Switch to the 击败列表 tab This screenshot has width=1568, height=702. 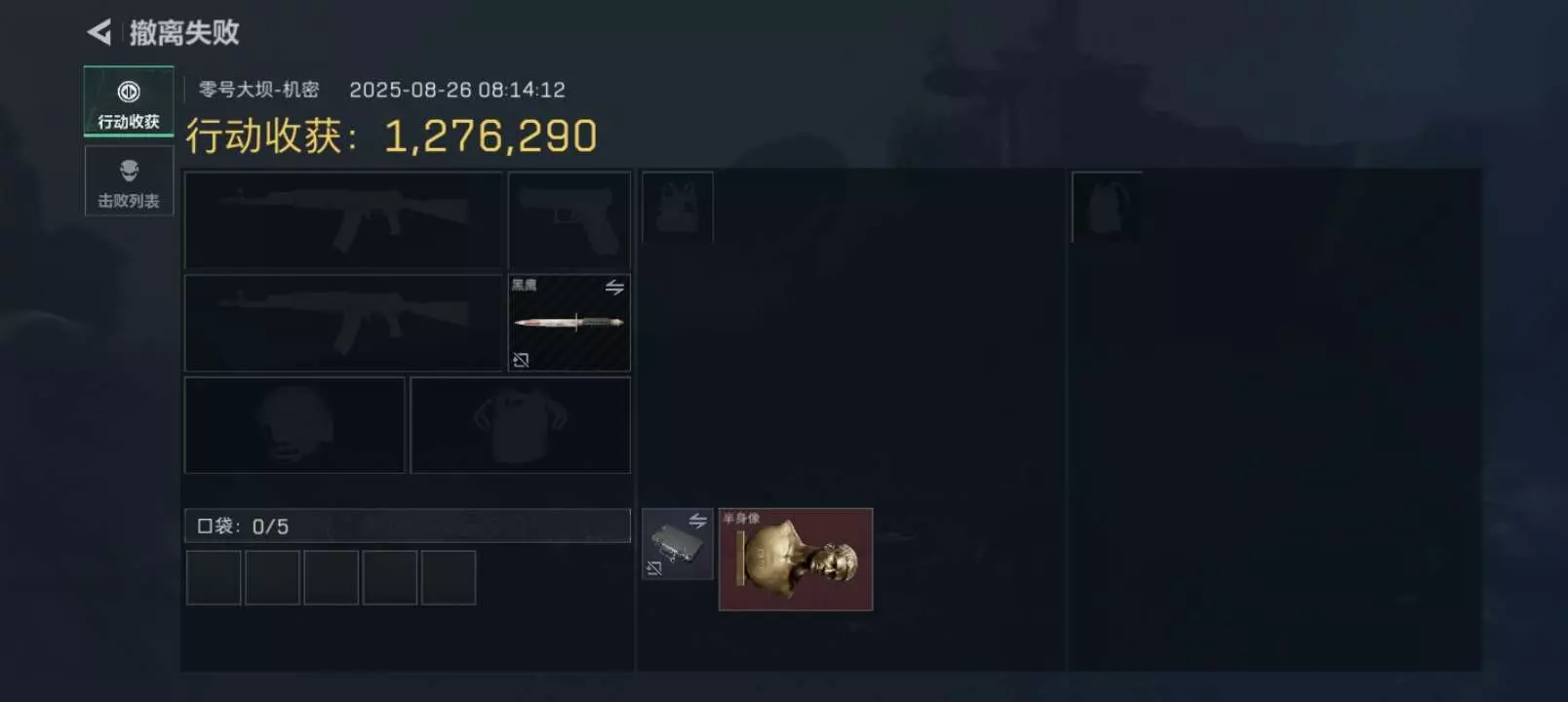[x=129, y=181]
